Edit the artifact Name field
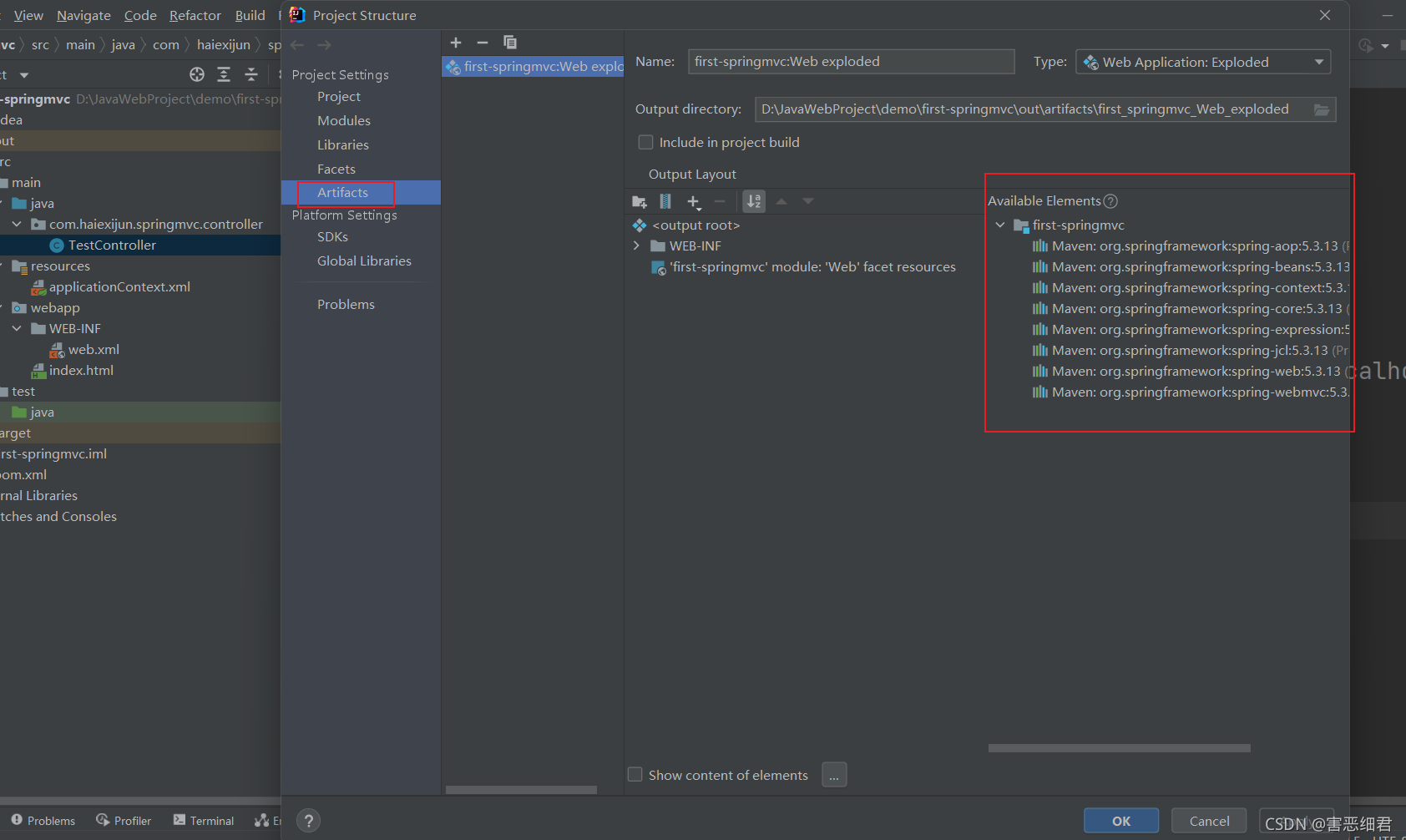Image resolution: width=1406 pixels, height=840 pixels. pos(851,62)
